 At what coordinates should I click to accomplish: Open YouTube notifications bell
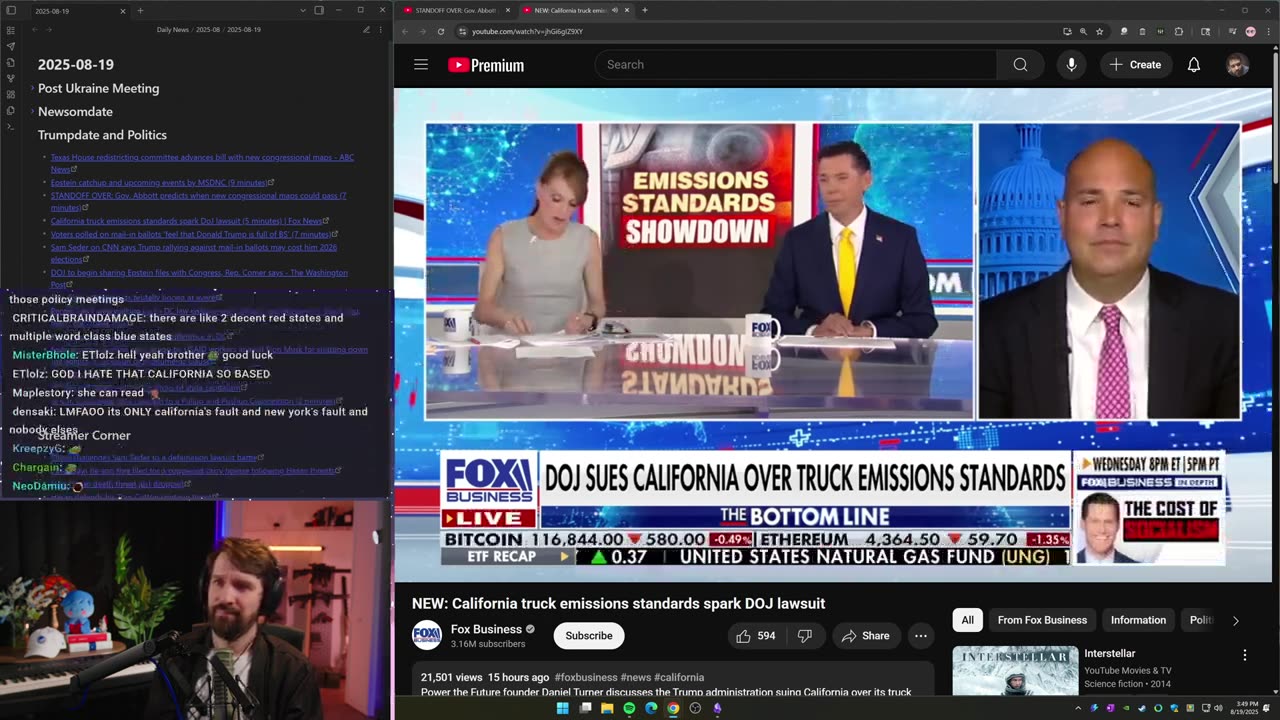[1193, 65]
